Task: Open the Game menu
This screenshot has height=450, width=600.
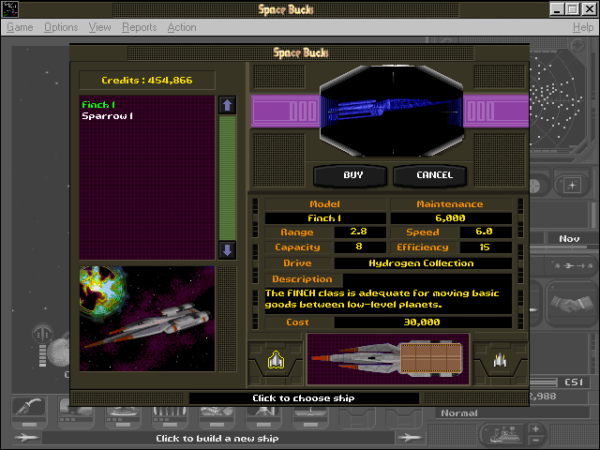Action: click(x=20, y=27)
